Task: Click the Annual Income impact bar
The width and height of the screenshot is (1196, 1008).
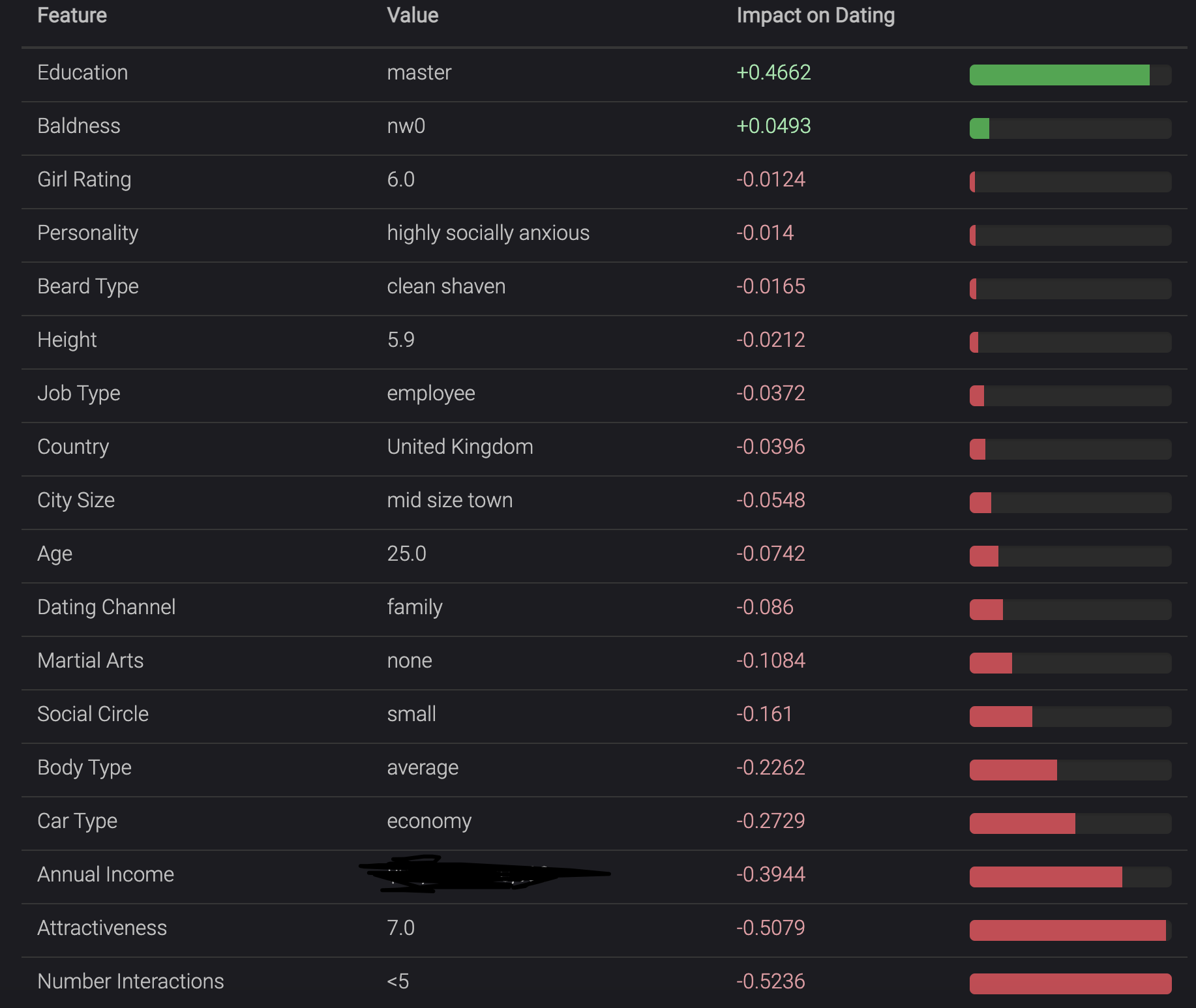Action: pos(1070,877)
